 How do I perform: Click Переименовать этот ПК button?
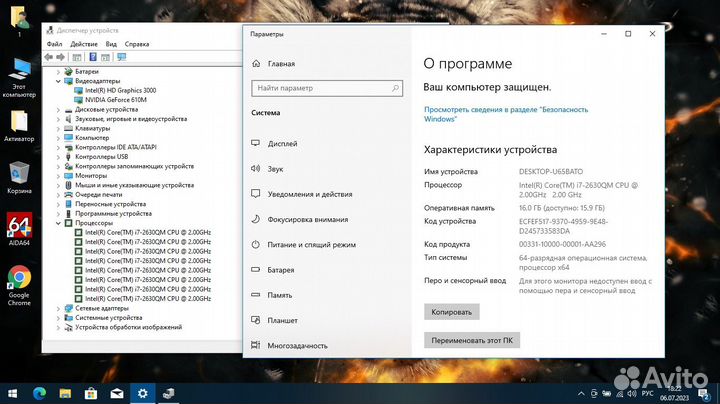pos(472,340)
